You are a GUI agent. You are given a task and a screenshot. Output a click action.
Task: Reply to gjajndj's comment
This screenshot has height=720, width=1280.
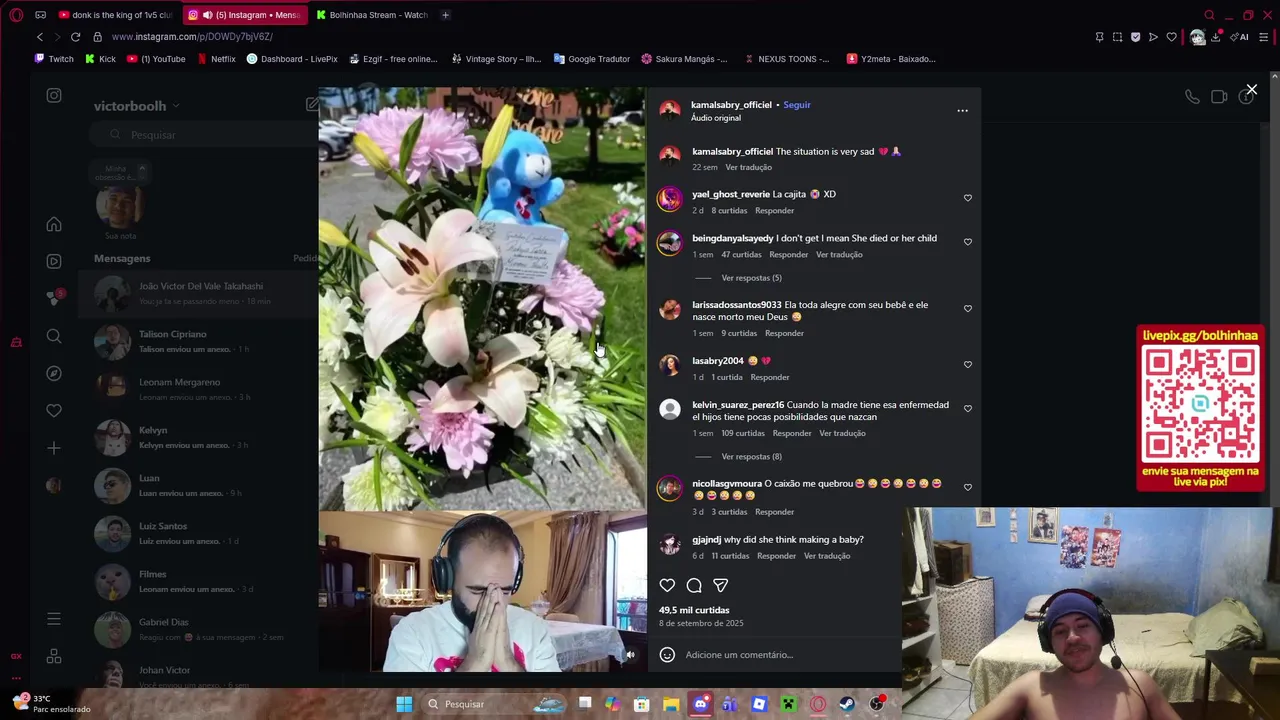[776, 556]
